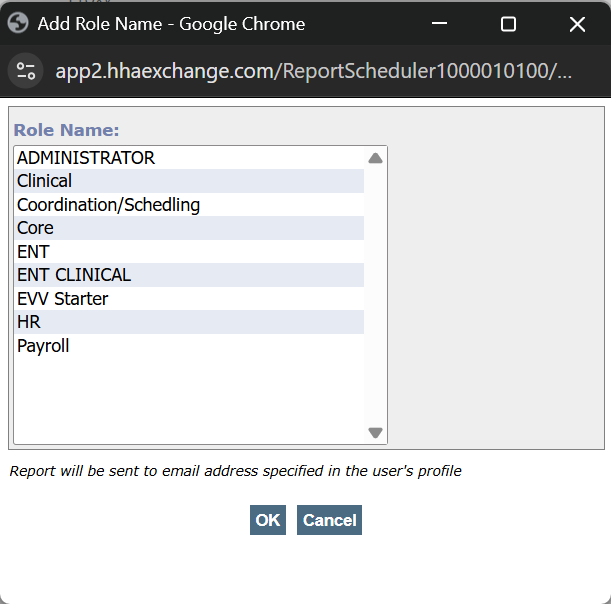611x604 pixels.
Task: Click the globe icon in title bar
Action: (x=17, y=23)
